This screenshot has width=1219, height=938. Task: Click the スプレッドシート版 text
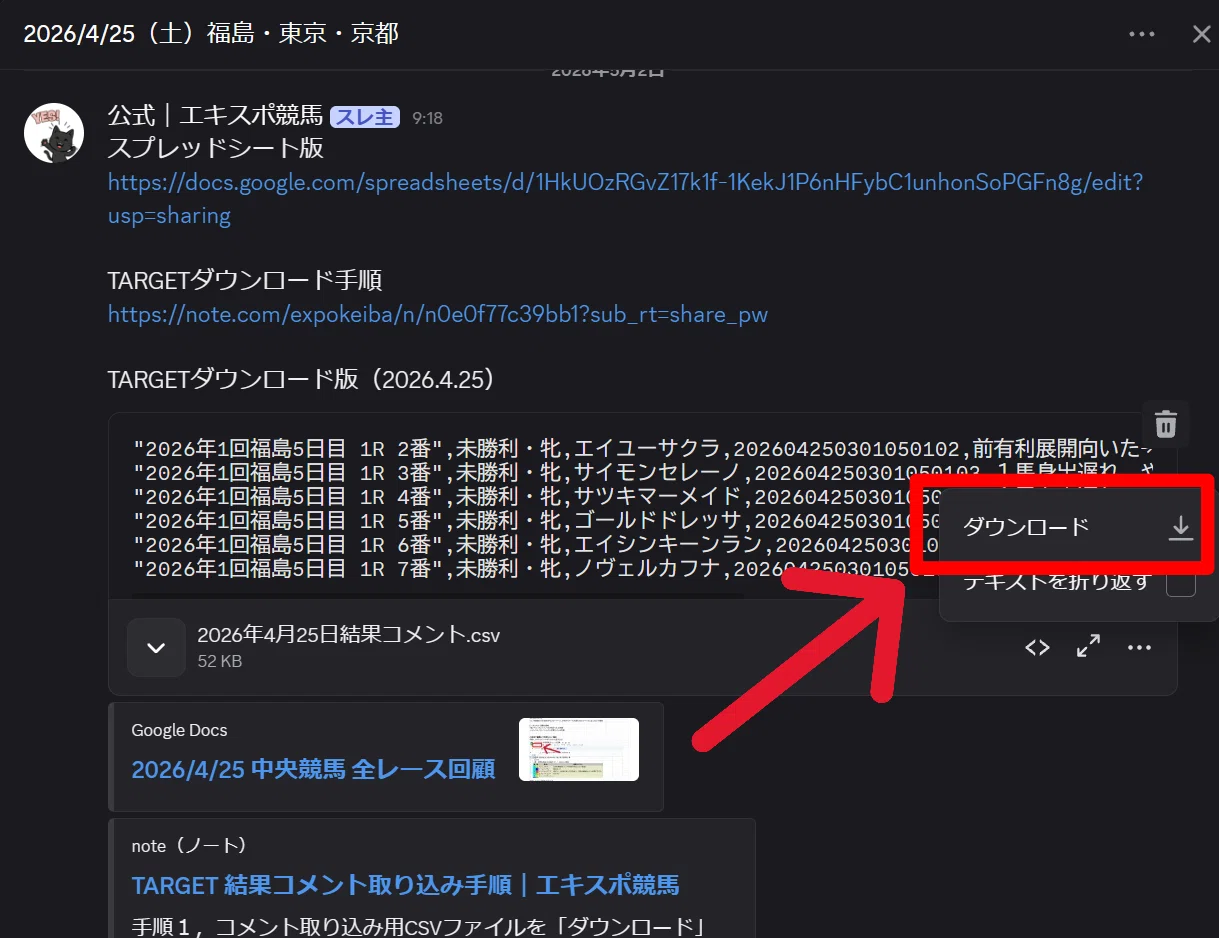pos(216,148)
